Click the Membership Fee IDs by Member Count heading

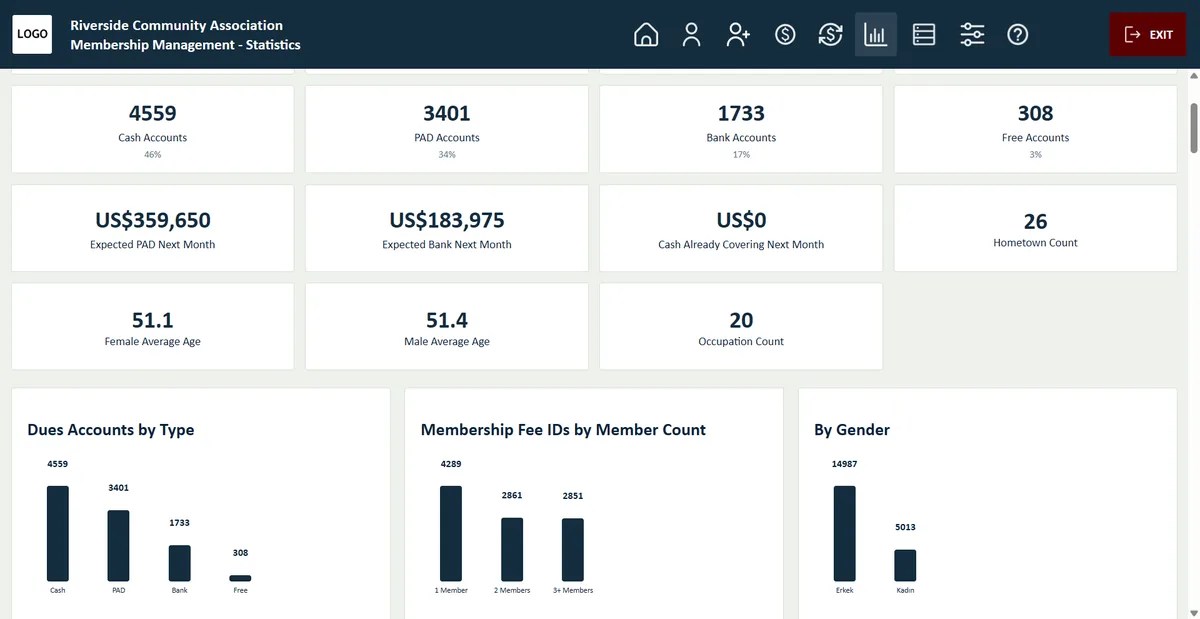click(563, 430)
